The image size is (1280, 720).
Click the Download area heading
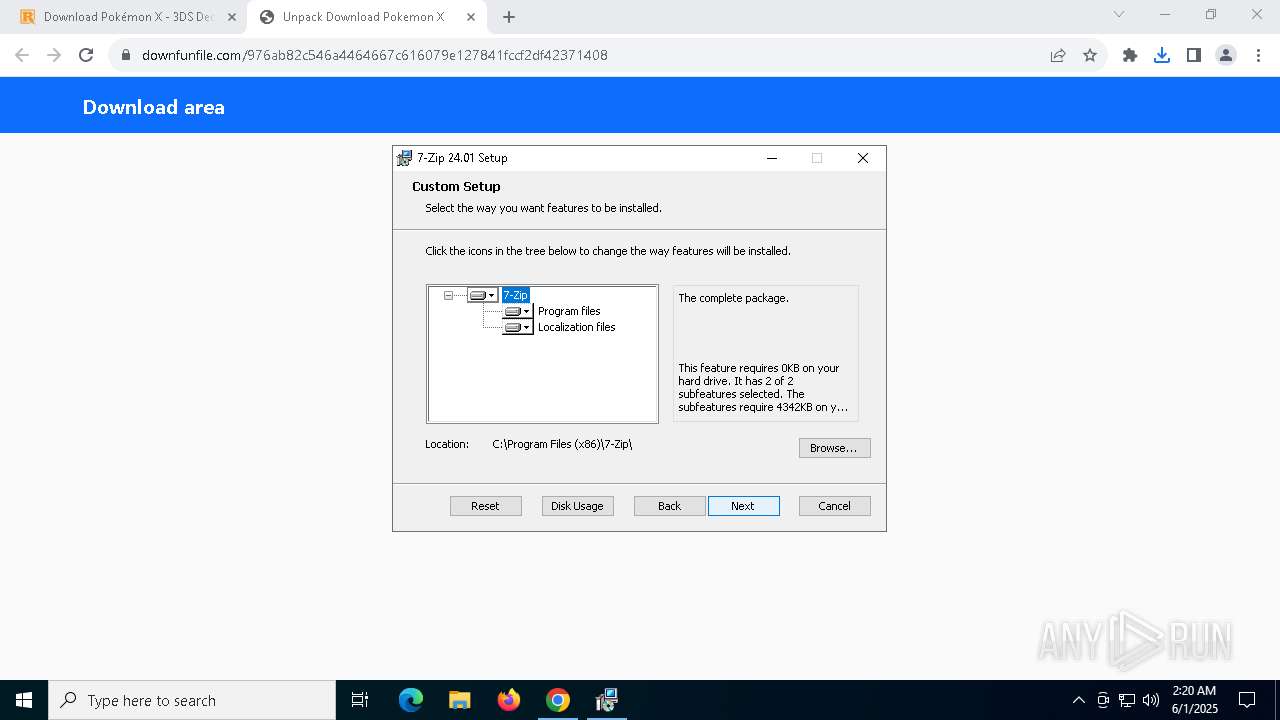[154, 107]
